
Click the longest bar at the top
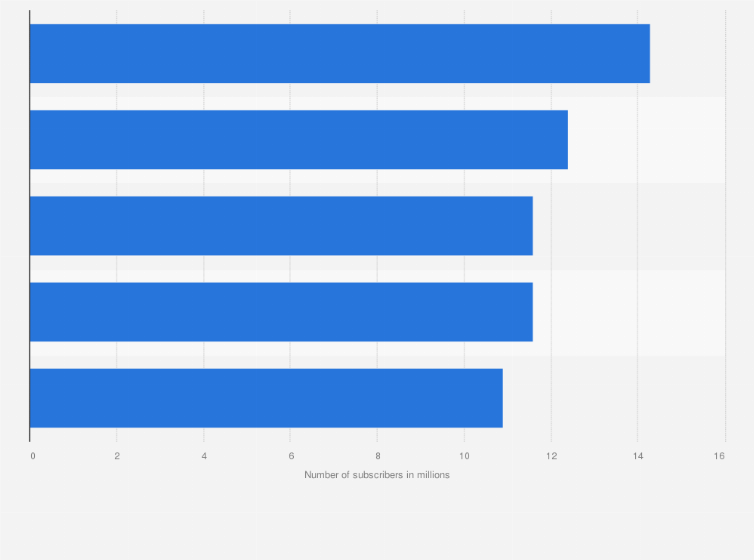pos(339,54)
